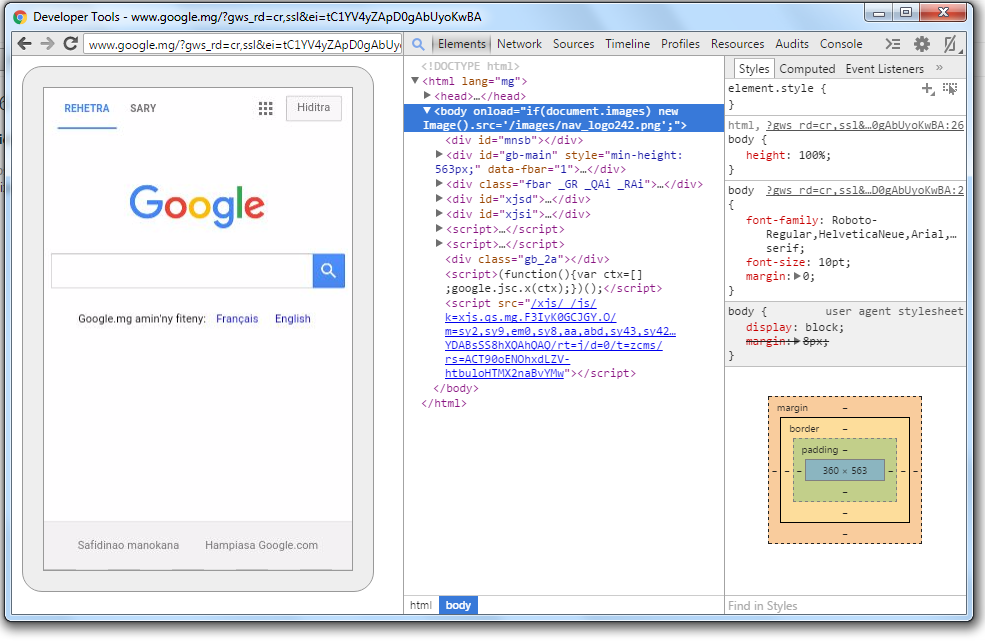Expand the div class="fbar" node
Viewport: 985px width, 642px height.
(x=439, y=183)
